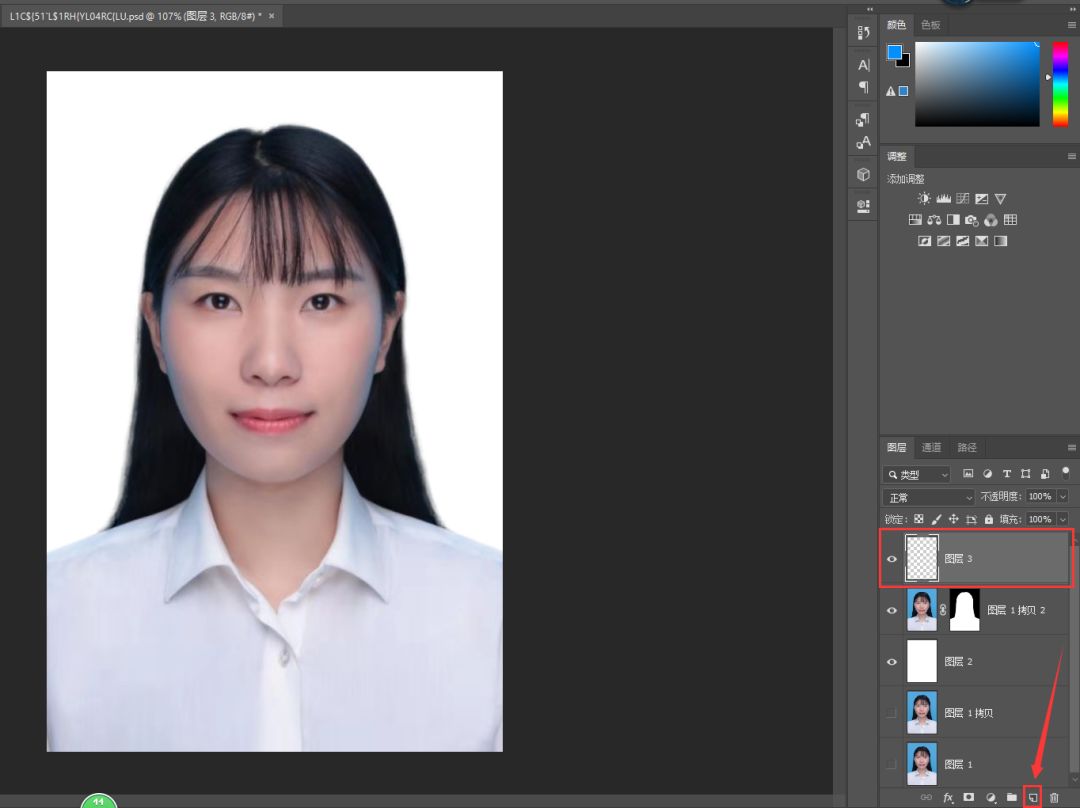This screenshot has width=1080, height=808.
Task: Create a new group using the folder icon
Action: click(1012, 797)
